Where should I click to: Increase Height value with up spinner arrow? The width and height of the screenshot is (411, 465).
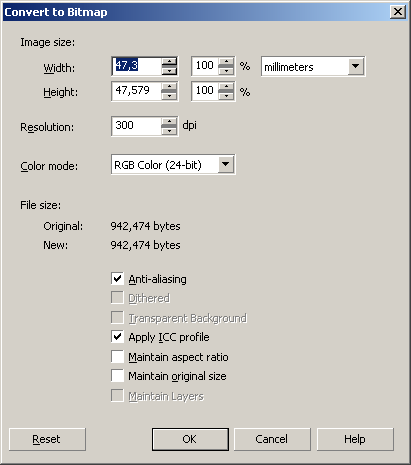(x=169, y=87)
